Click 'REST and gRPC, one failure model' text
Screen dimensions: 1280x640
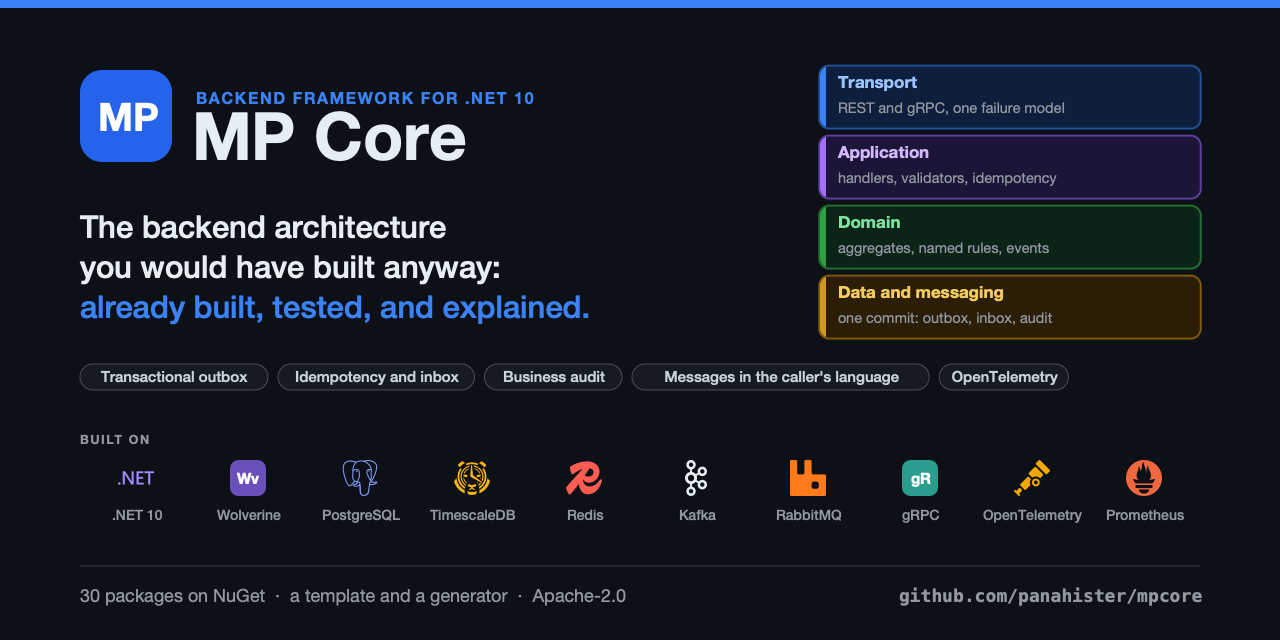click(951, 108)
